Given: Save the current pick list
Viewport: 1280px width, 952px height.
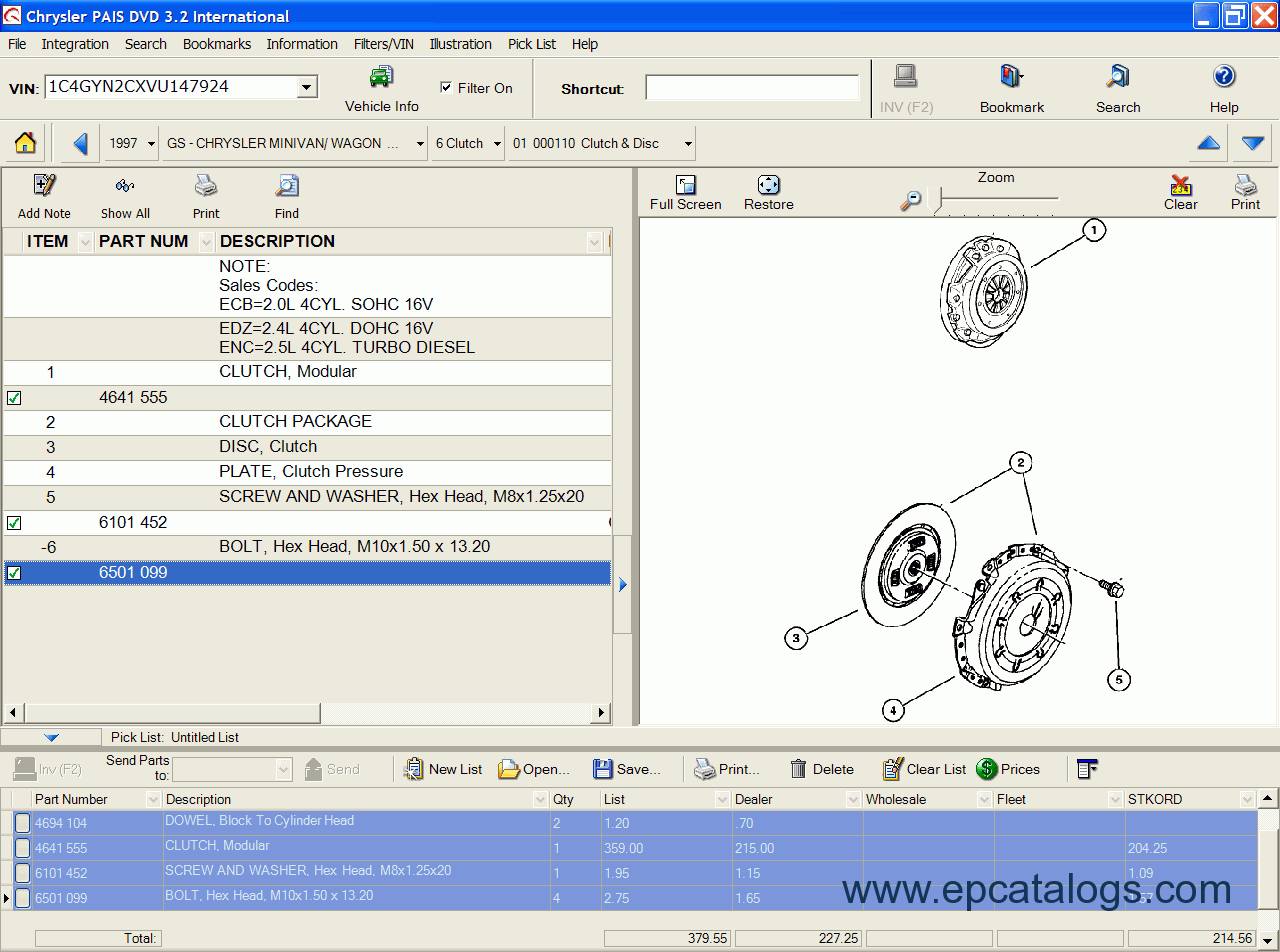Looking at the screenshot, I should 627,769.
